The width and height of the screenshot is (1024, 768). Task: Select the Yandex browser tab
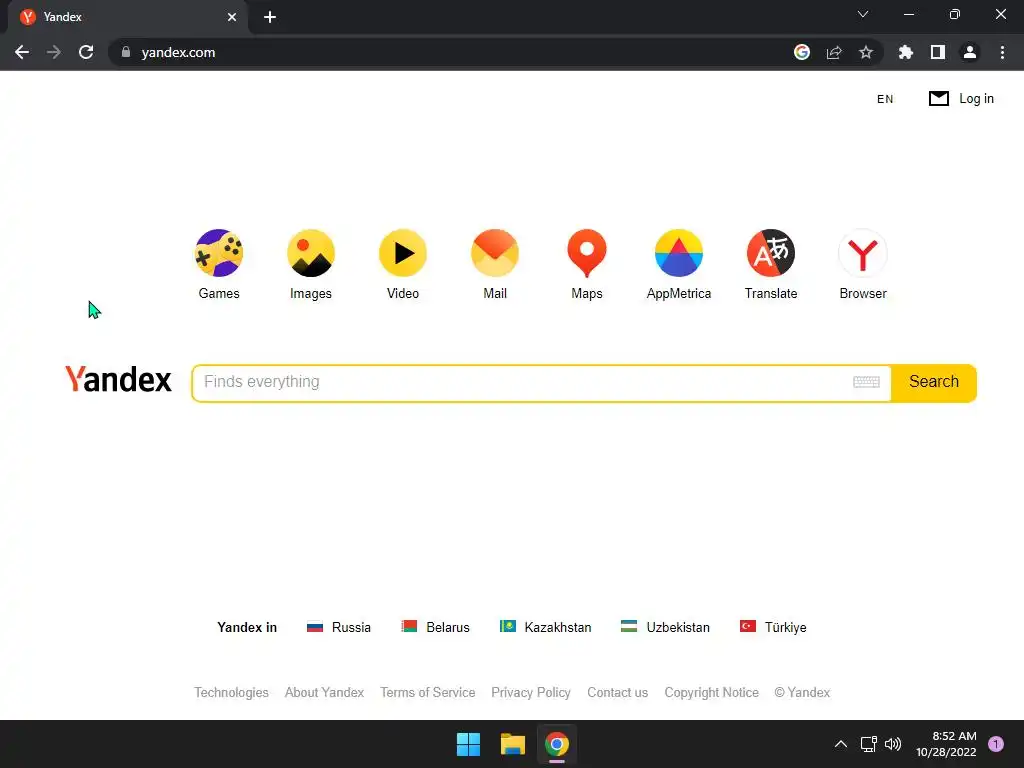pos(127,17)
